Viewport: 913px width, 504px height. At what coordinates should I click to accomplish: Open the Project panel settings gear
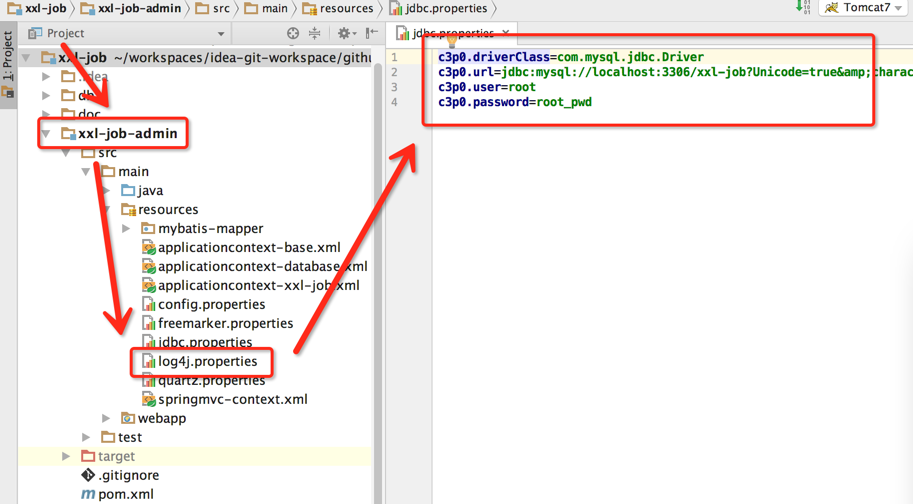pyautogui.click(x=345, y=33)
